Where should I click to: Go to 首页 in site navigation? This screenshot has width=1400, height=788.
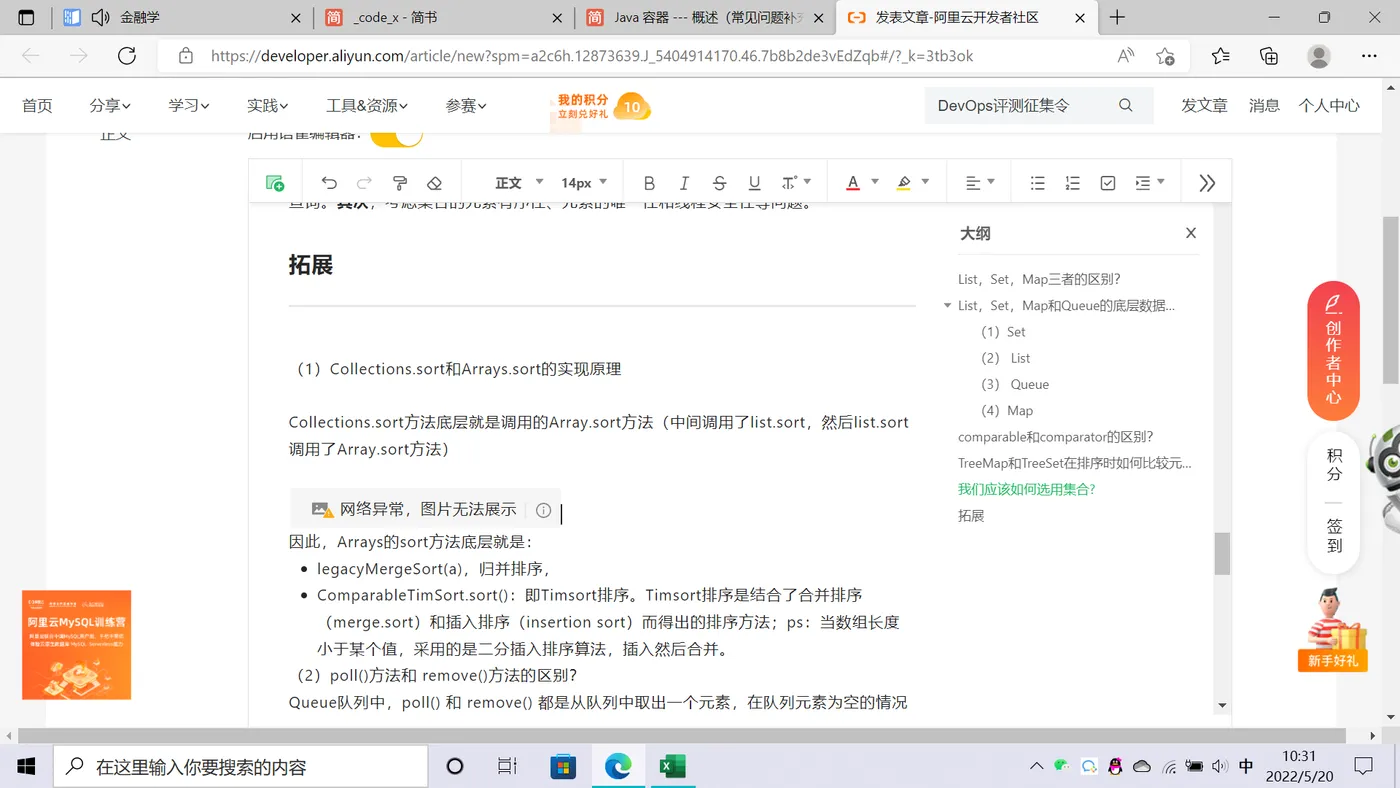click(37, 105)
